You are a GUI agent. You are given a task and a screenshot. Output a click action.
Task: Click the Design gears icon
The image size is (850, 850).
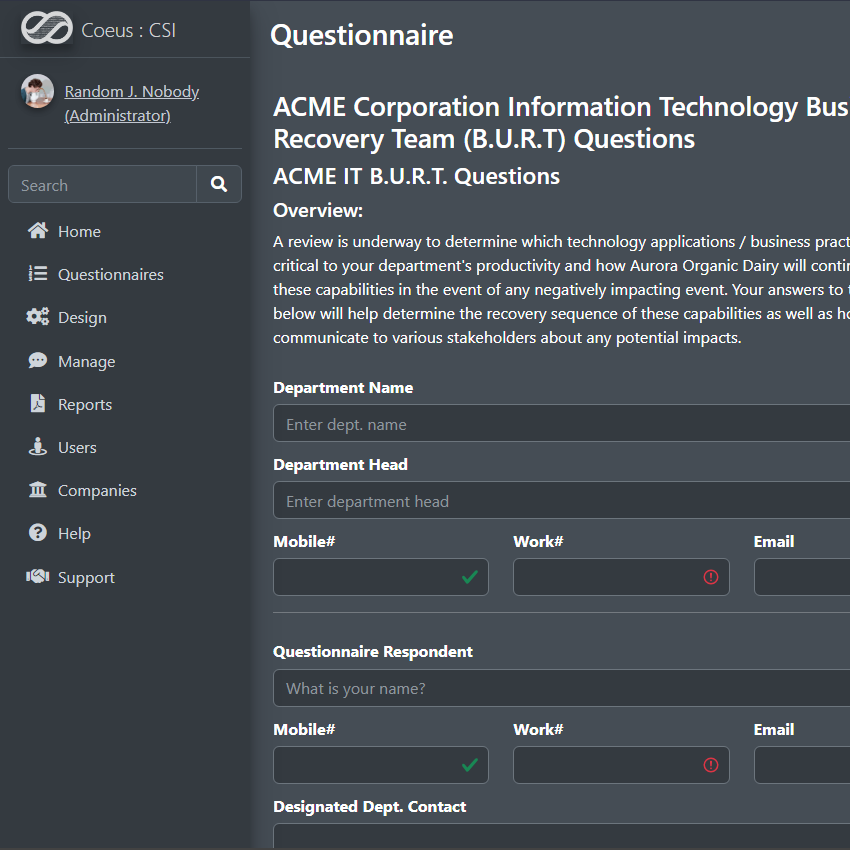[38, 317]
